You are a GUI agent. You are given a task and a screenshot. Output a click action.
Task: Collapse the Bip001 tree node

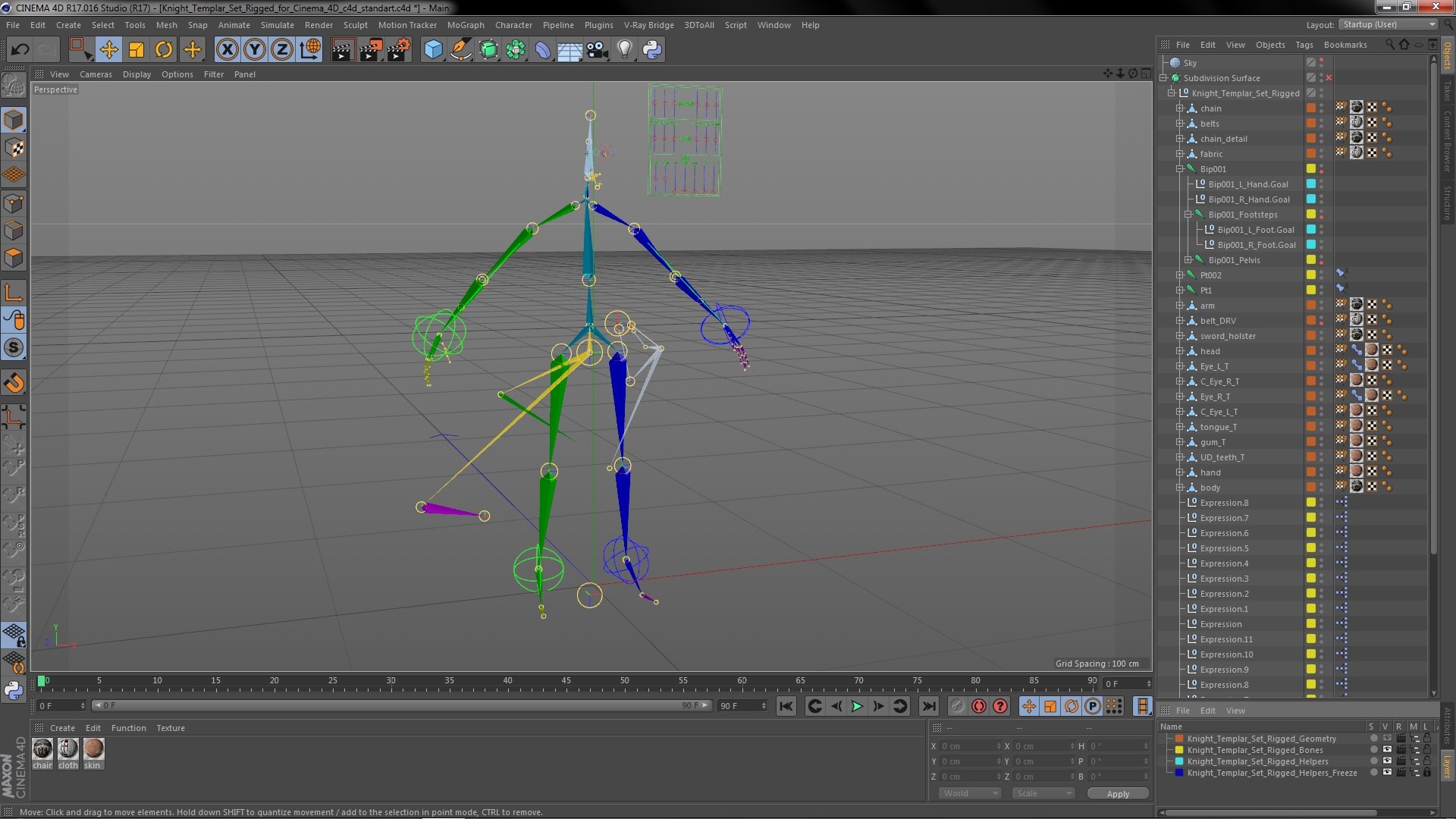[1180, 169]
